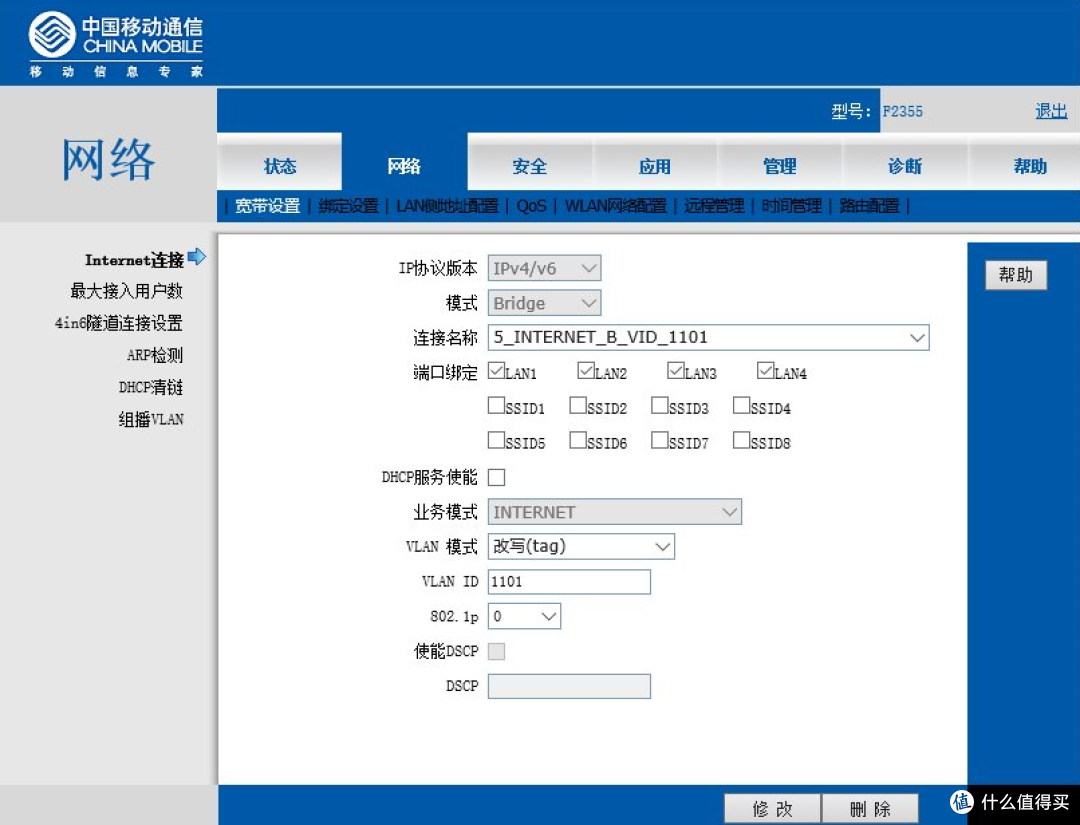Check the SSID6 checkbox
Viewport: 1080px width, 825px height.
pos(578,439)
